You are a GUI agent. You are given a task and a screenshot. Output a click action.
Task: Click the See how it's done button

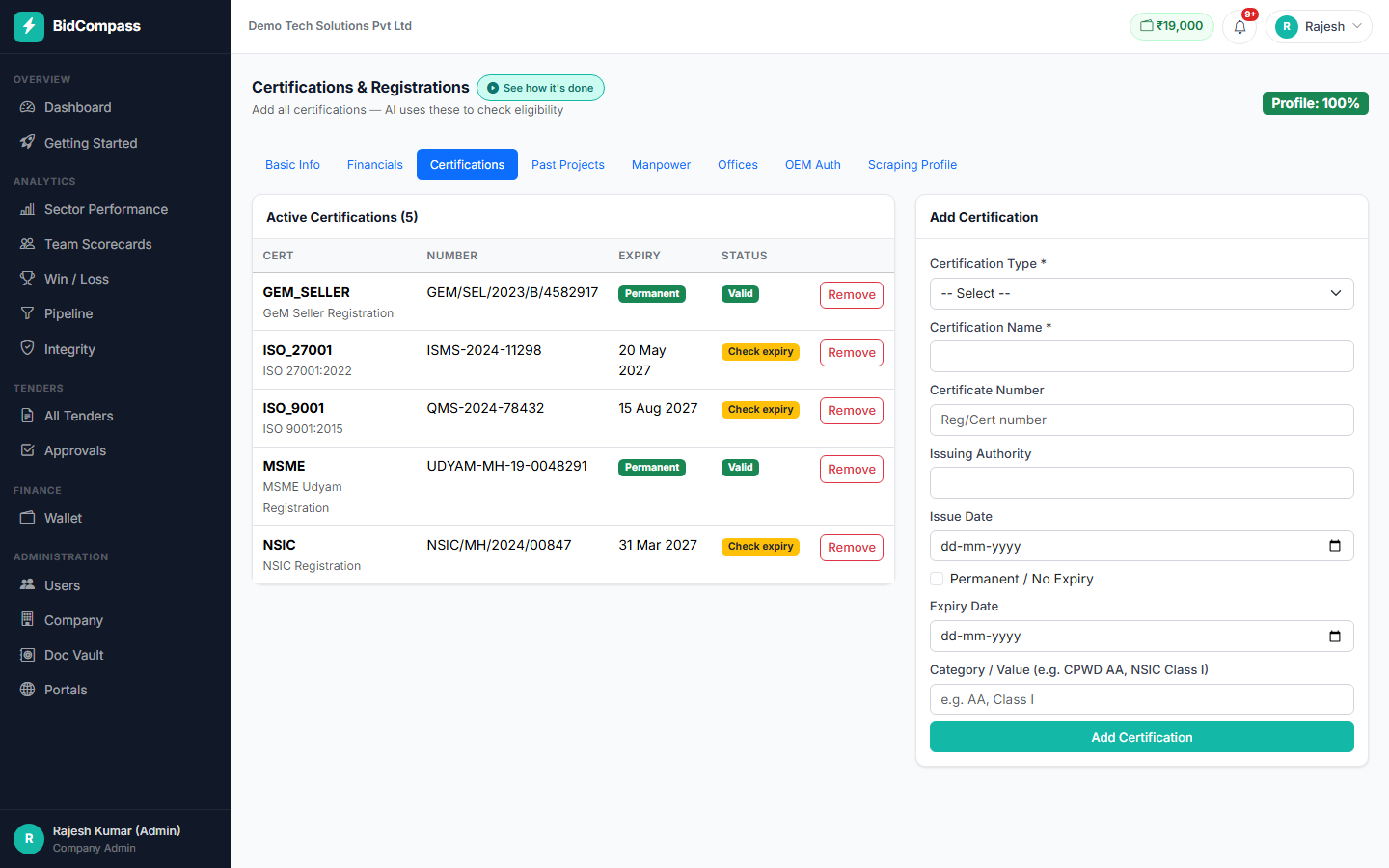(540, 88)
